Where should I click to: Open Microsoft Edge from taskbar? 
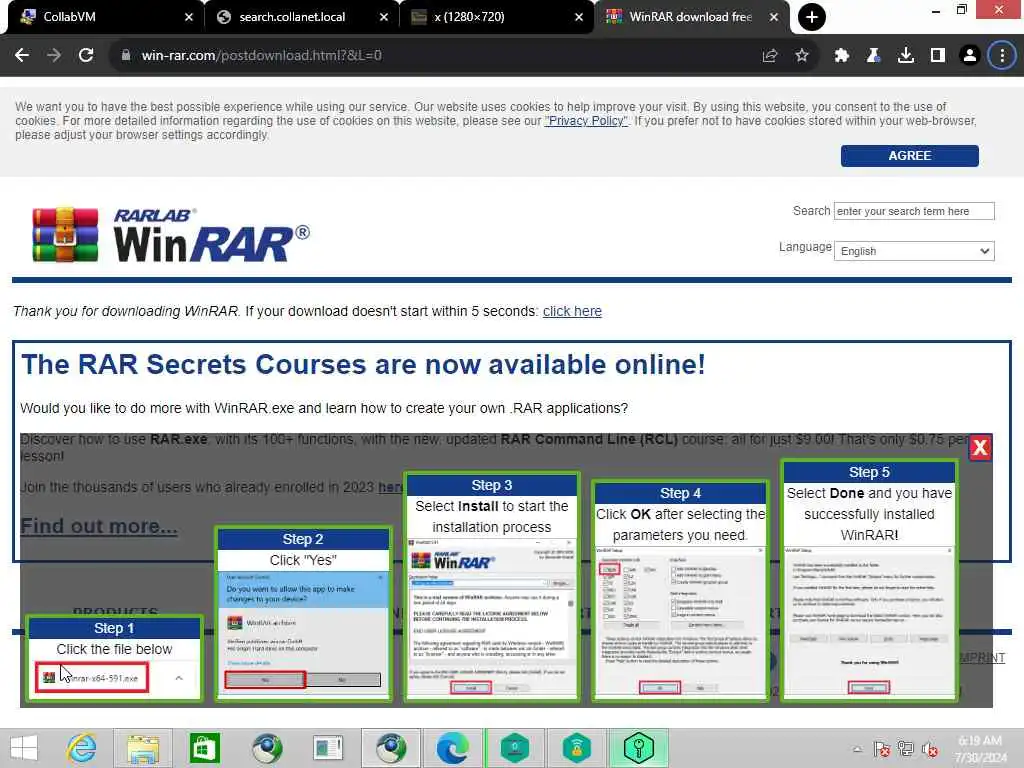coord(452,748)
